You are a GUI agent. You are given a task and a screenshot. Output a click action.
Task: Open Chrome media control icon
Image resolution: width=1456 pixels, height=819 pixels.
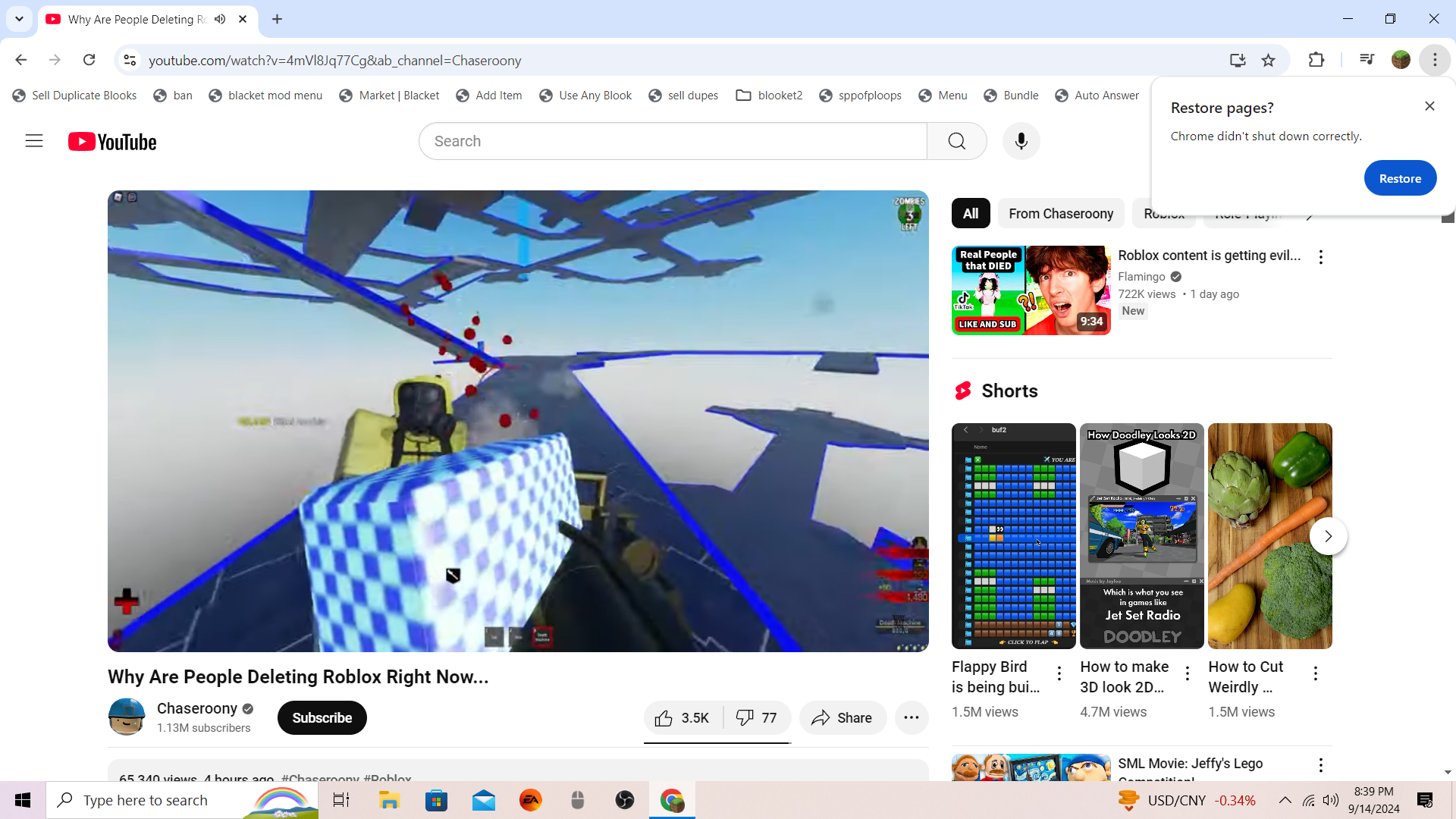(1367, 60)
